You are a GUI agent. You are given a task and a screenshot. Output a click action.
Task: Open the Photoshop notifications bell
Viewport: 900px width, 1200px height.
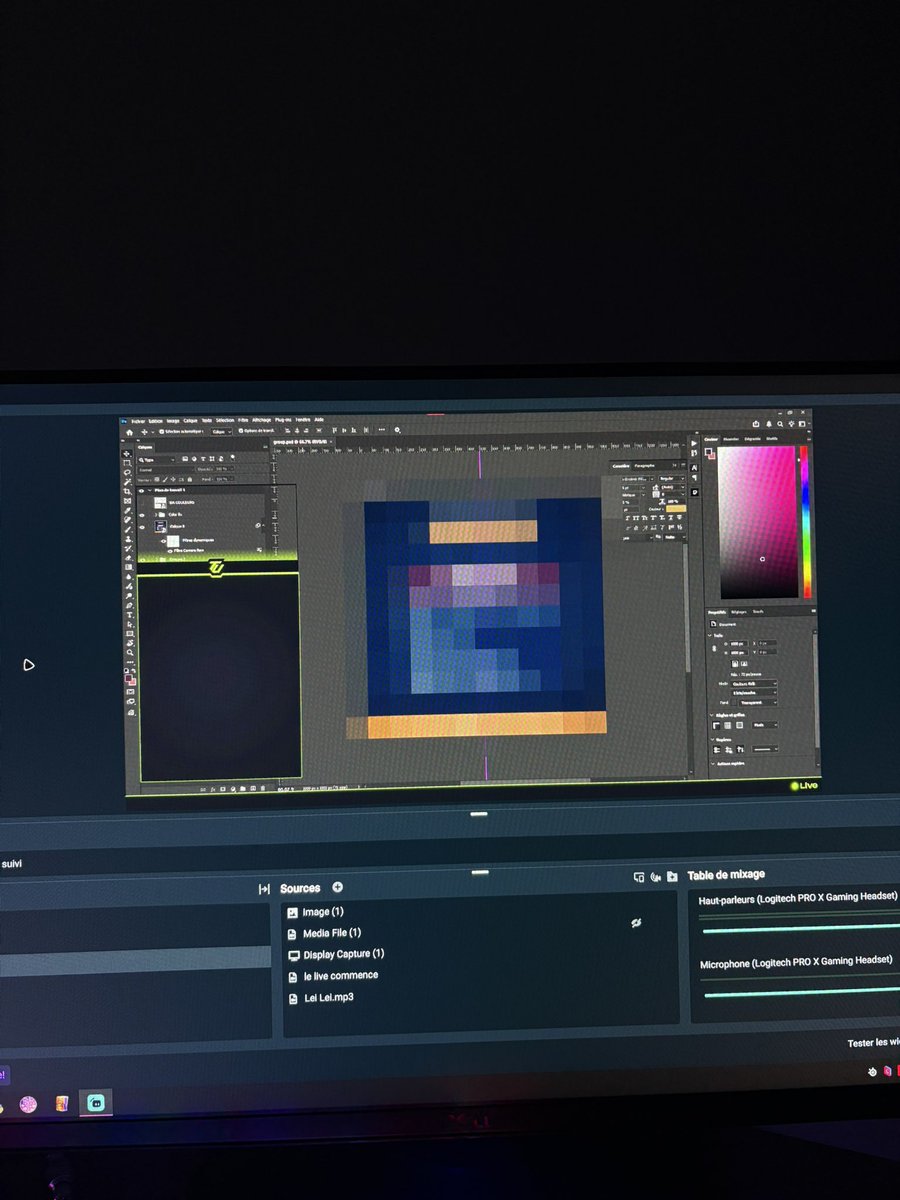[769, 424]
